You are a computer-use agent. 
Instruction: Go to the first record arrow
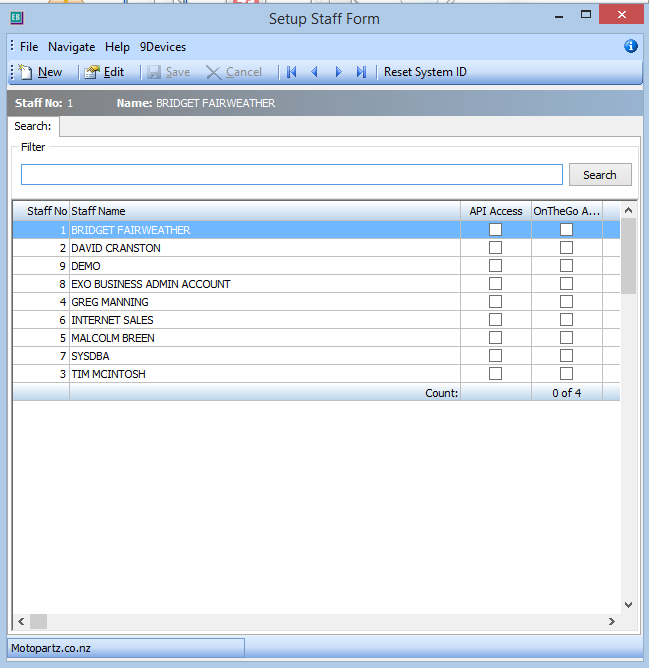[291, 72]
